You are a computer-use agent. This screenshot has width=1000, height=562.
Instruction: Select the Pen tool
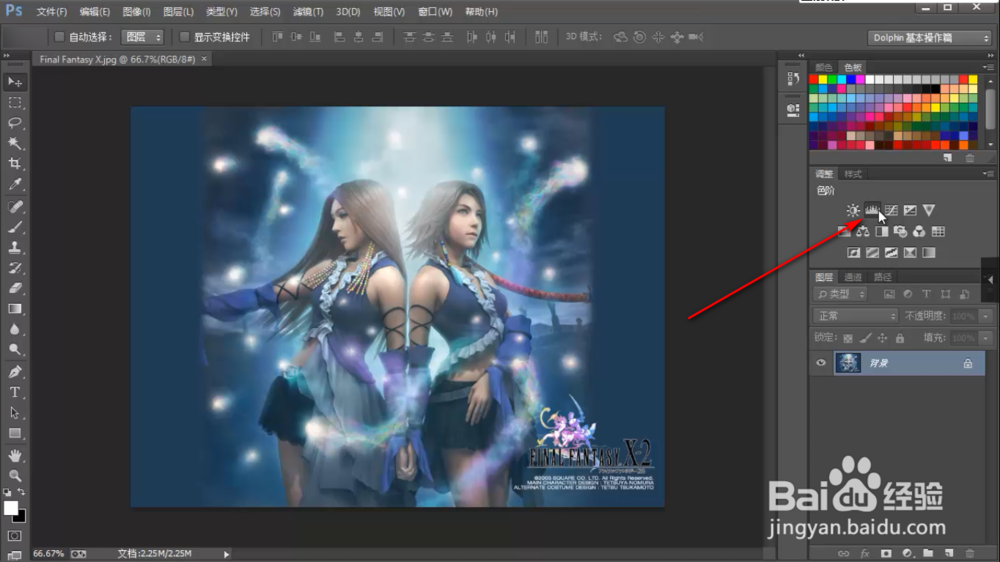tap(15, 372)
